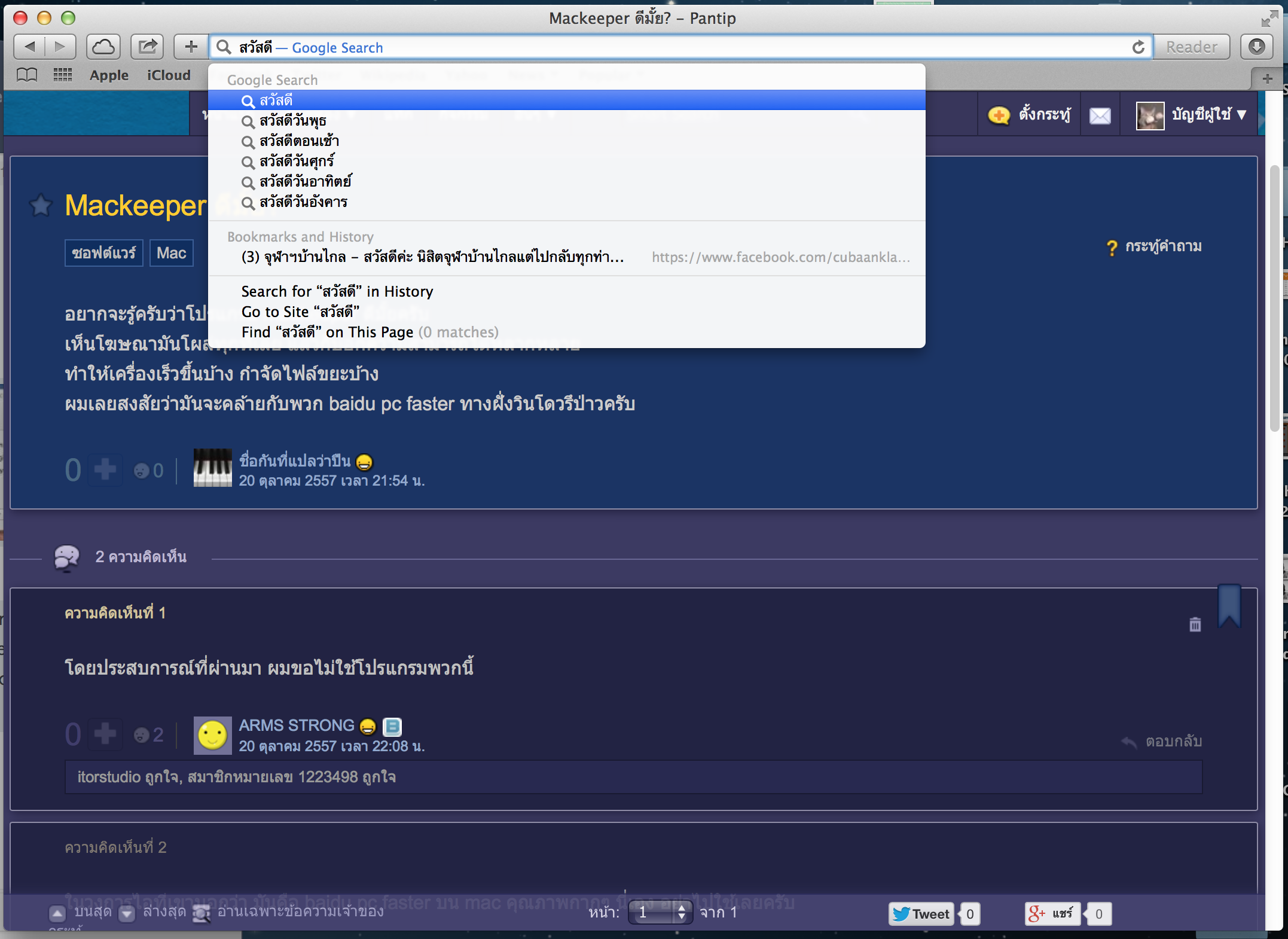1288x939 pixels.
Task: Click the blue badge icon beside ARMS STRONG
Action: click(x=392, y=726)
